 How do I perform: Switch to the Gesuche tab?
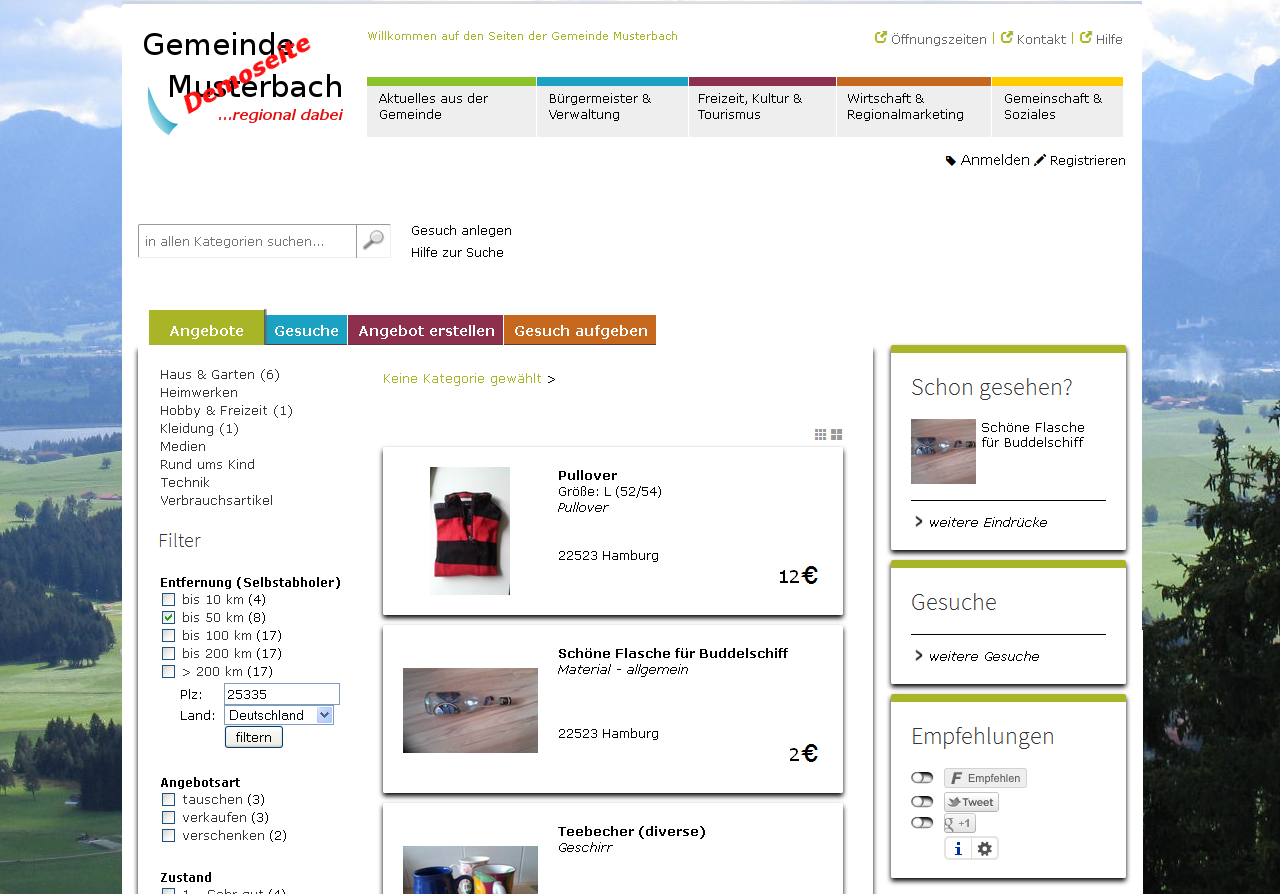tap(306, 330)
